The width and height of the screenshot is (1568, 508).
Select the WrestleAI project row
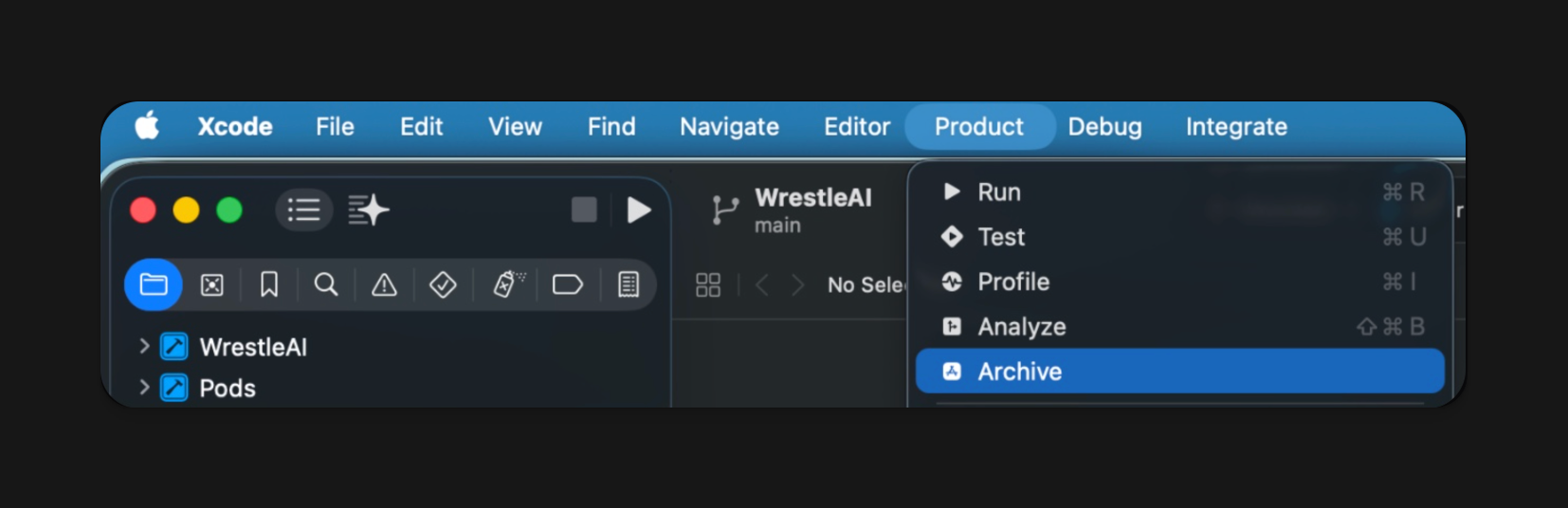[x=391, y=347]
